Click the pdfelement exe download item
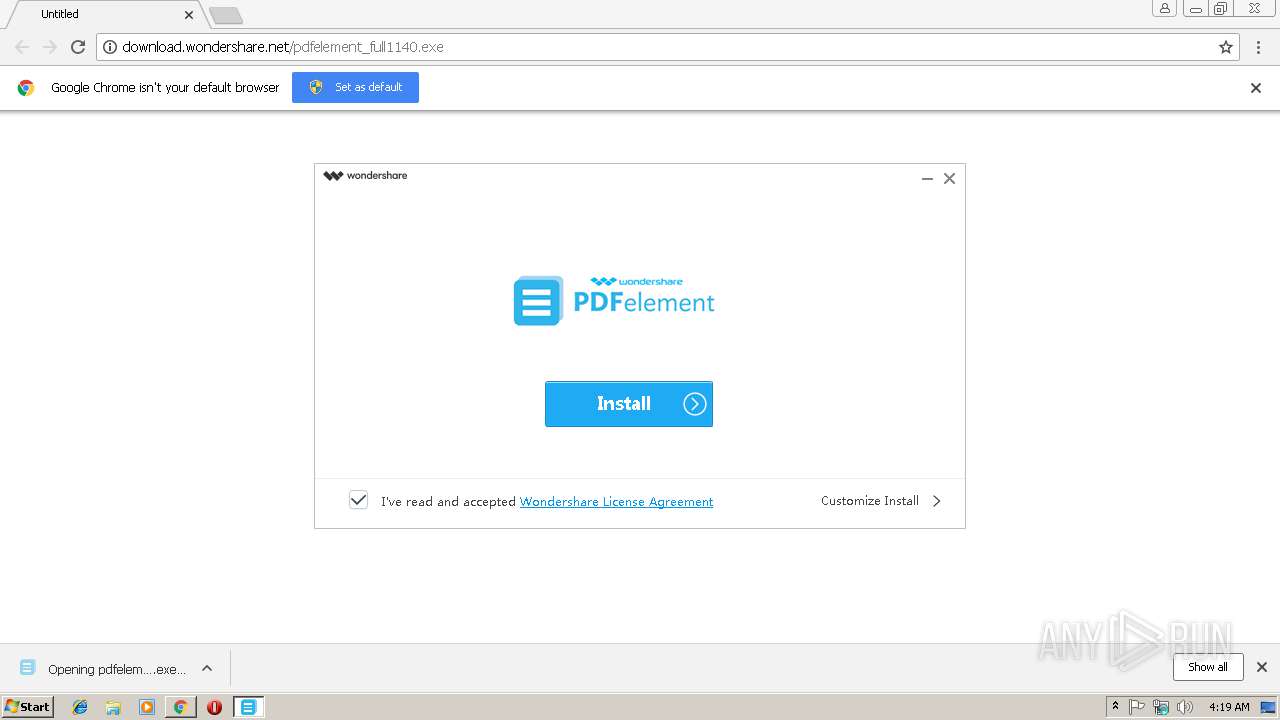The height and width of the screenshot is (720, 1280). (x=103, y=669)
